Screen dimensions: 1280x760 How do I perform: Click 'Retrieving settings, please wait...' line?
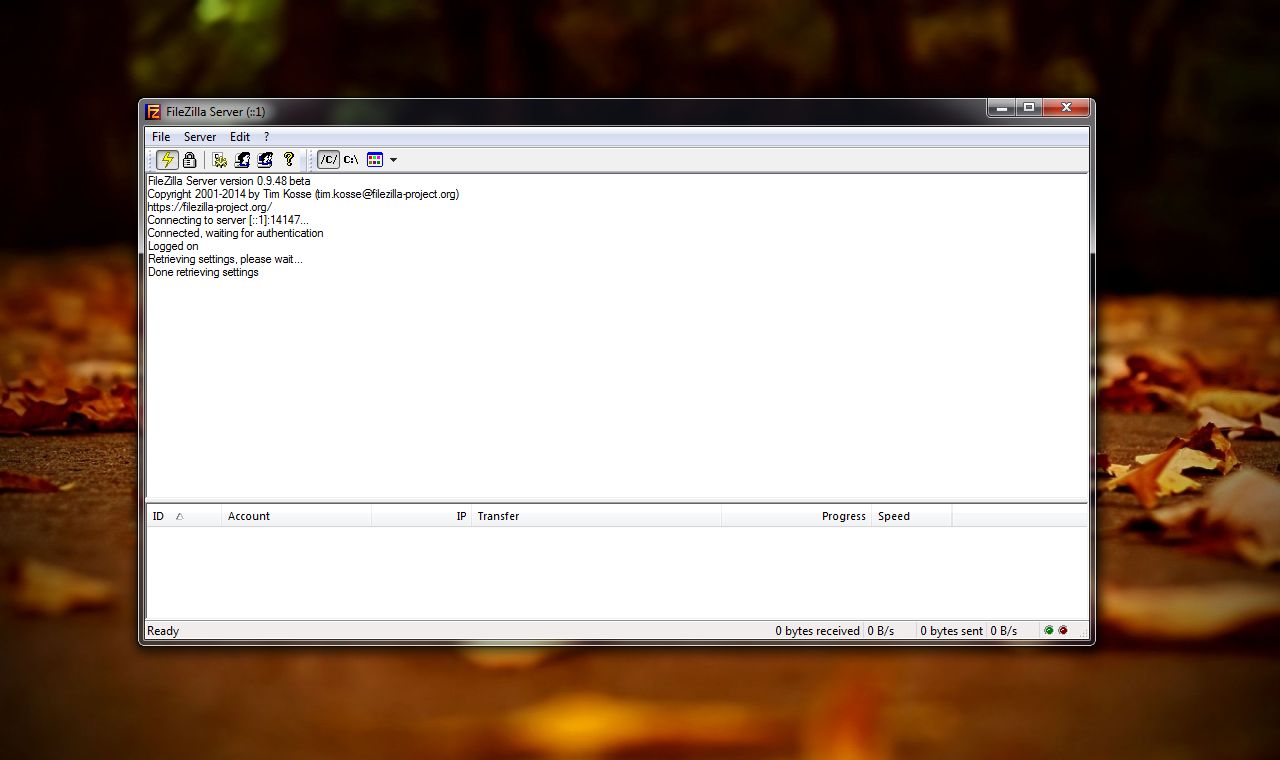point(225,259)
